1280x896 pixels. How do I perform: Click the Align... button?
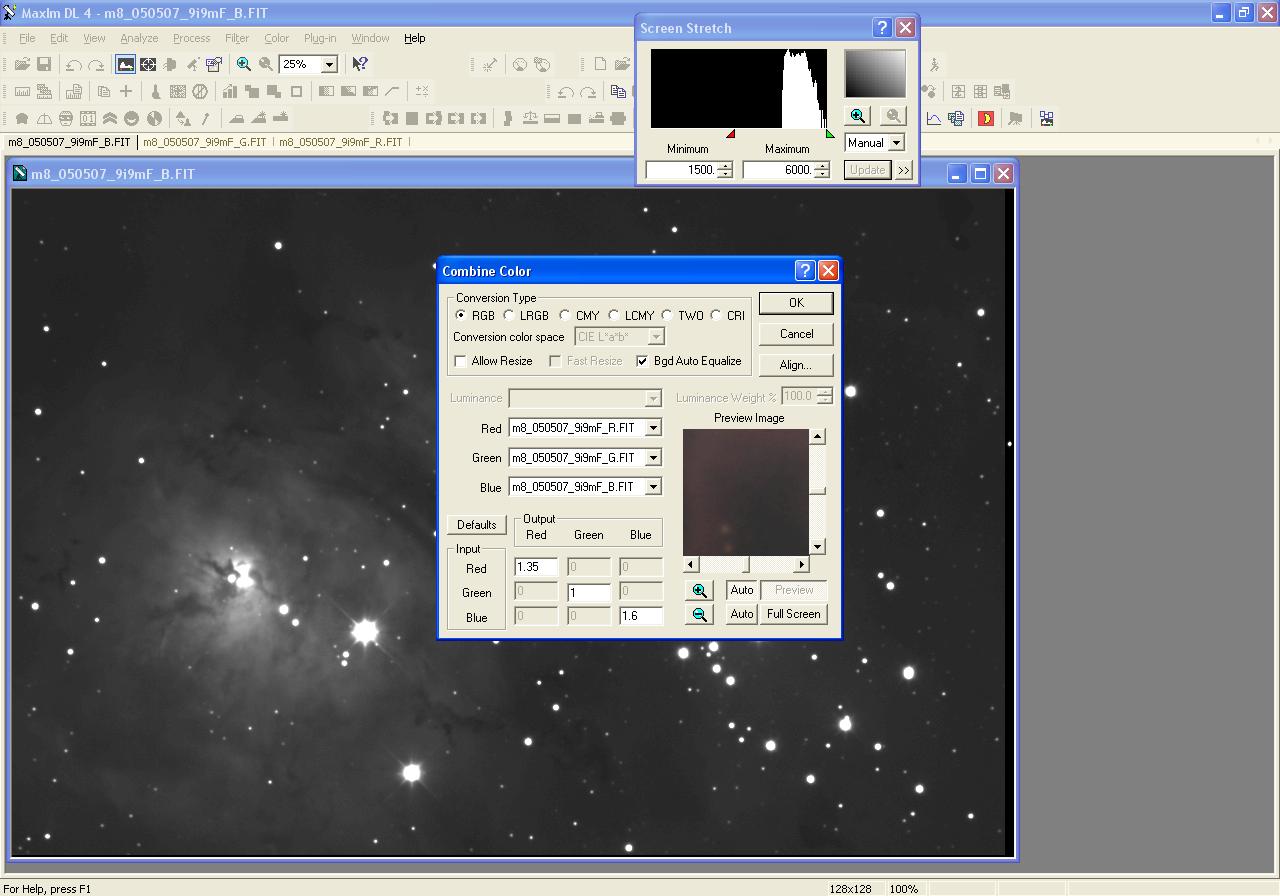click(795, 365)
